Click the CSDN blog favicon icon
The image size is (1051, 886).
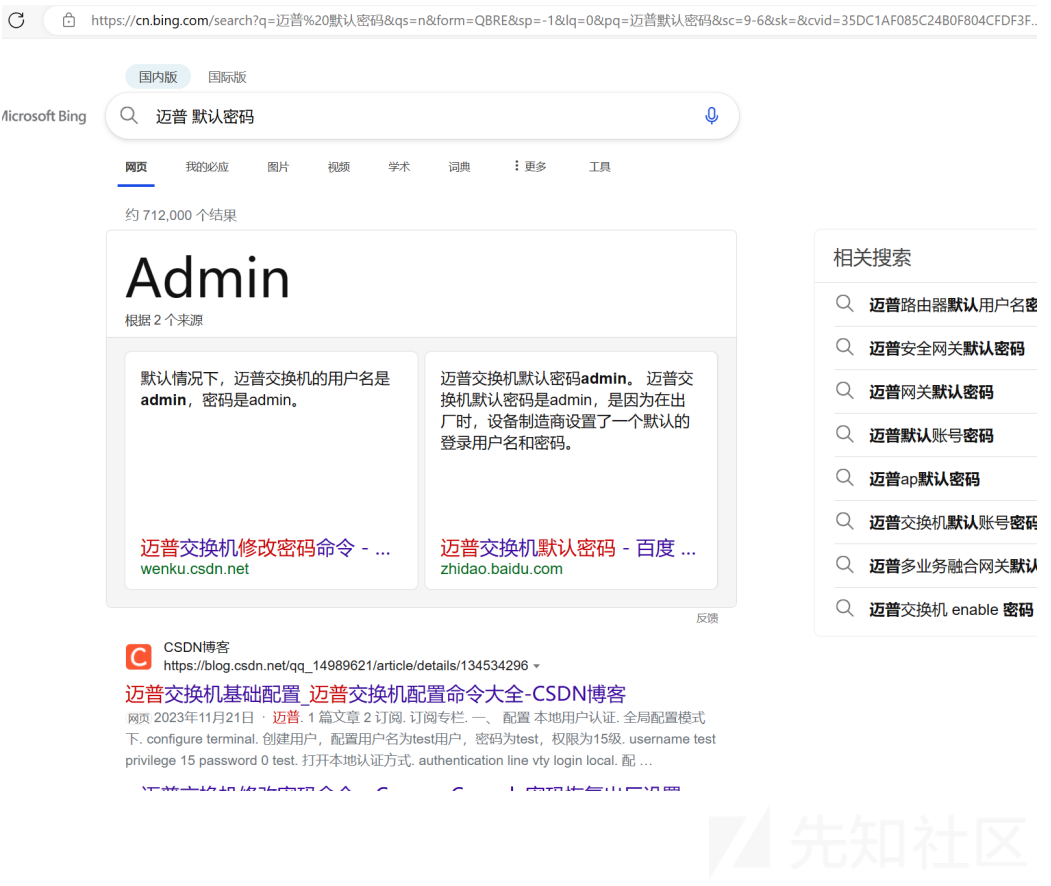pos(139,657)
